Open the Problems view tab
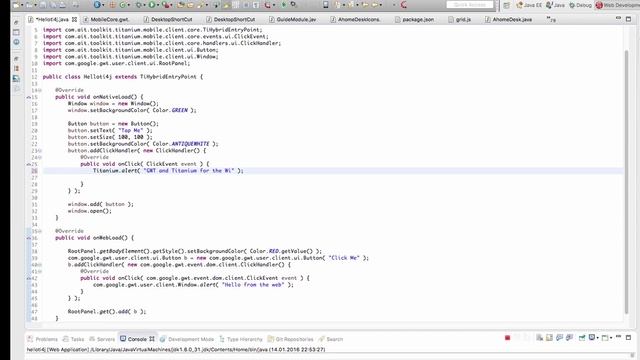Viewport: 640px width, 360px height. tap(43, 339)
